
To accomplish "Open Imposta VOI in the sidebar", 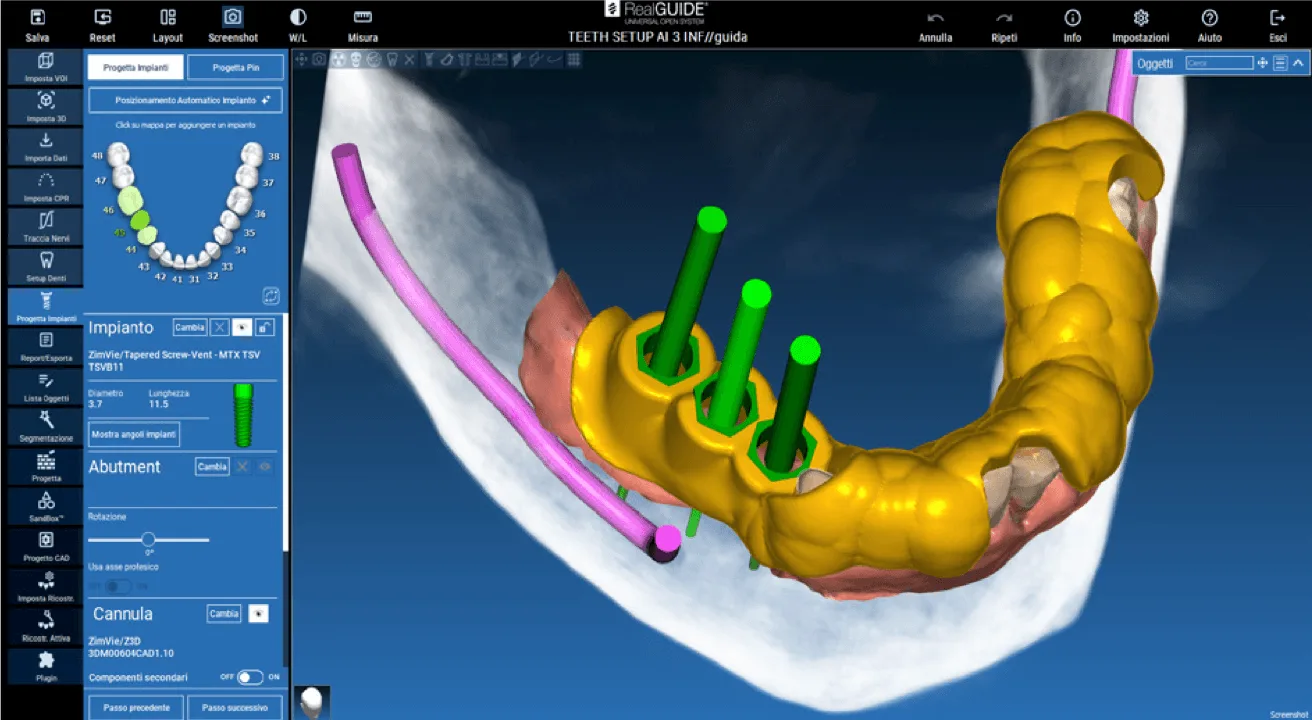I will 46,67.
